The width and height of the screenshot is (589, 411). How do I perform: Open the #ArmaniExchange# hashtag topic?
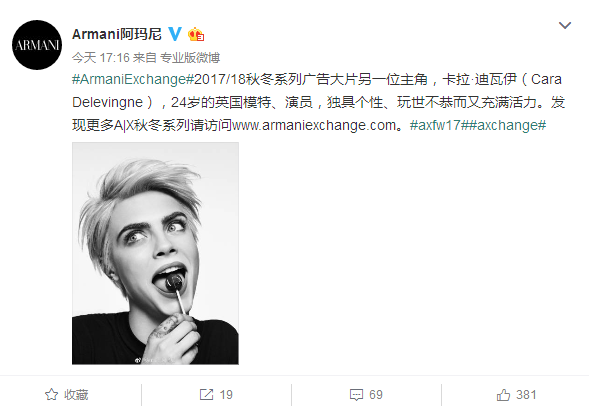click(x=133, y=79)
